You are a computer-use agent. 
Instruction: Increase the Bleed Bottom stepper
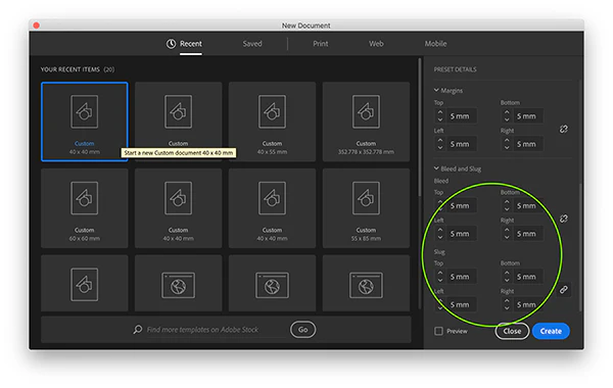click(x=507, y=202)
